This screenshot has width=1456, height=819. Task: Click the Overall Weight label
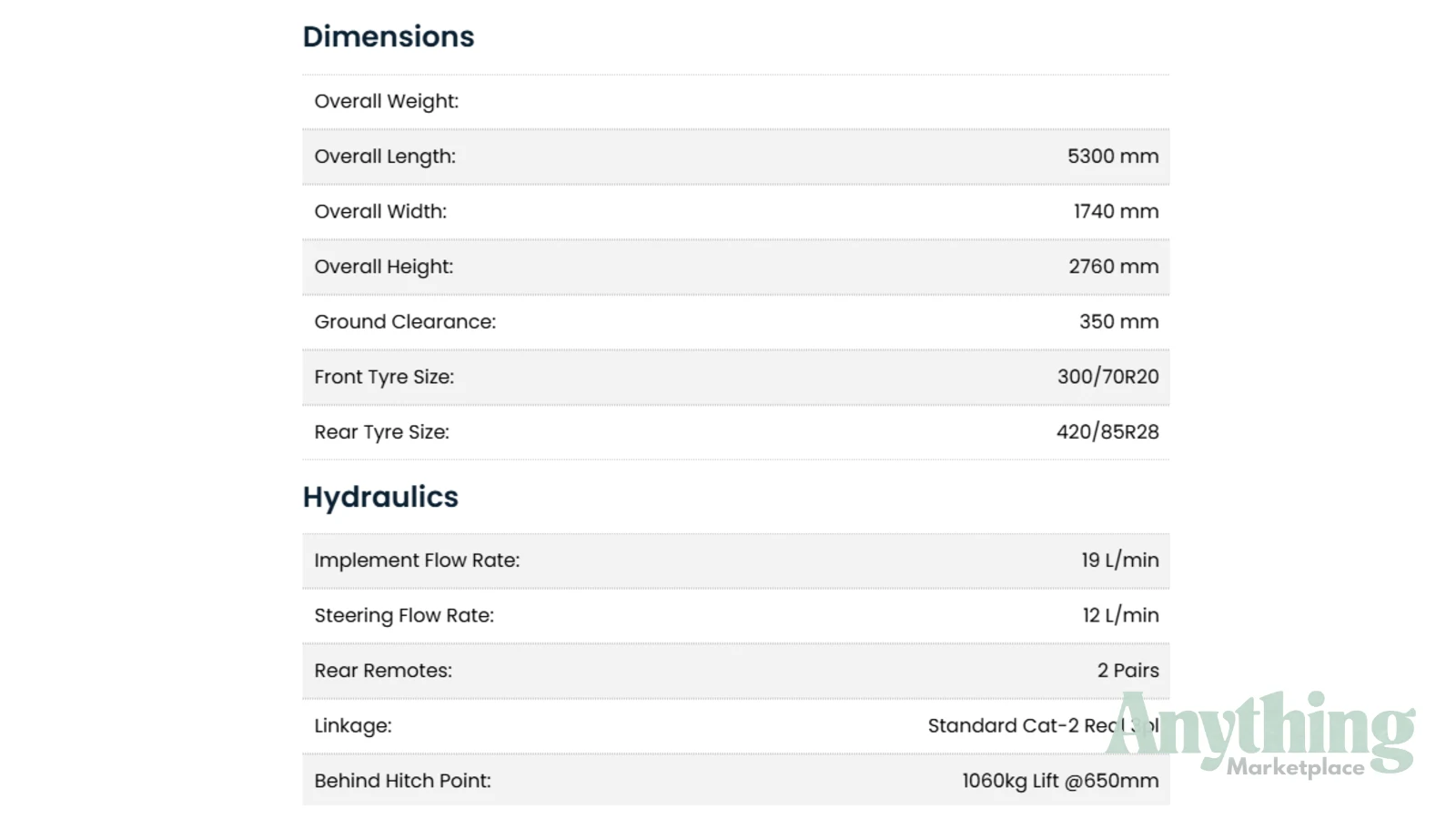(387, 101)
